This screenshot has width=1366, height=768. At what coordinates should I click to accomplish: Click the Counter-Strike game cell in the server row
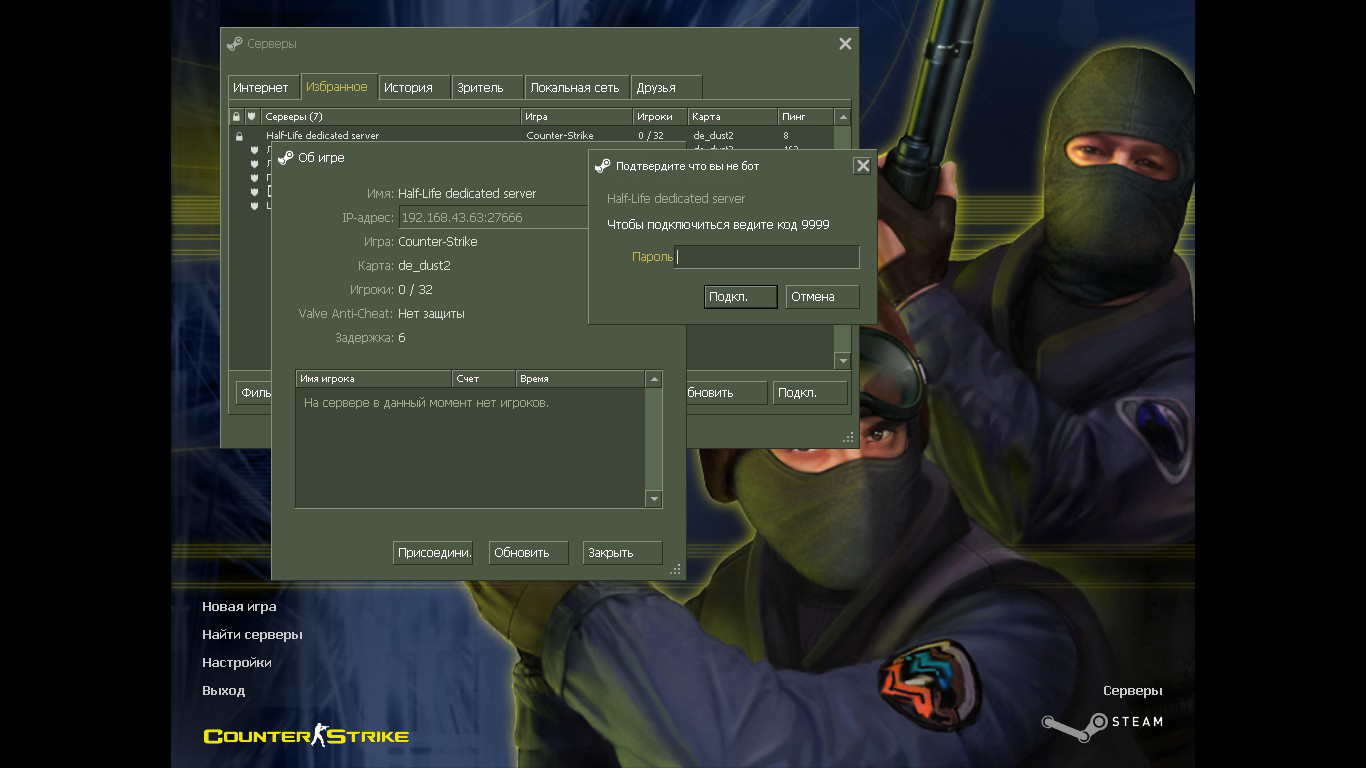coord(560,136)
